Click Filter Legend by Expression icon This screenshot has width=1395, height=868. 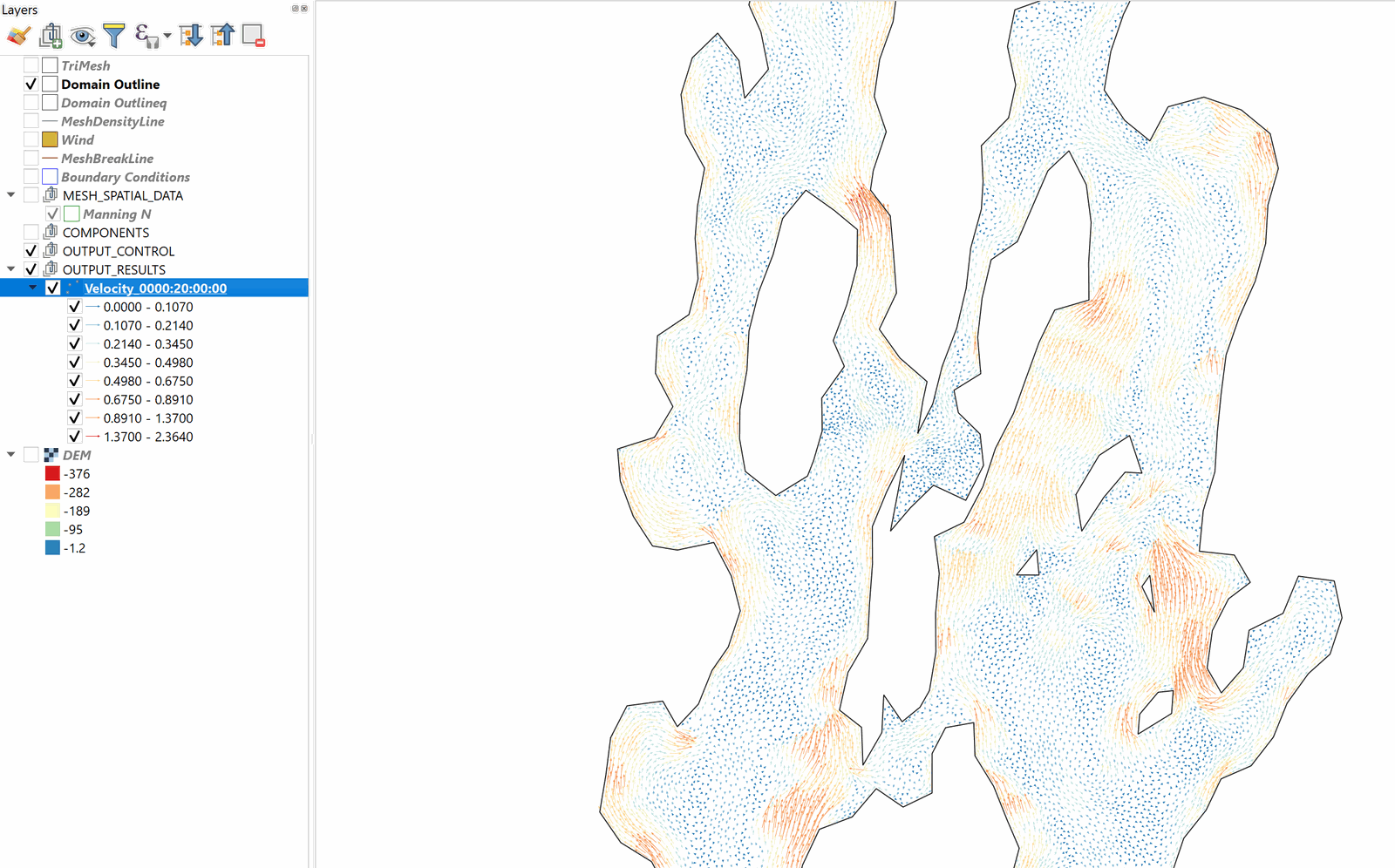point(145,36)
